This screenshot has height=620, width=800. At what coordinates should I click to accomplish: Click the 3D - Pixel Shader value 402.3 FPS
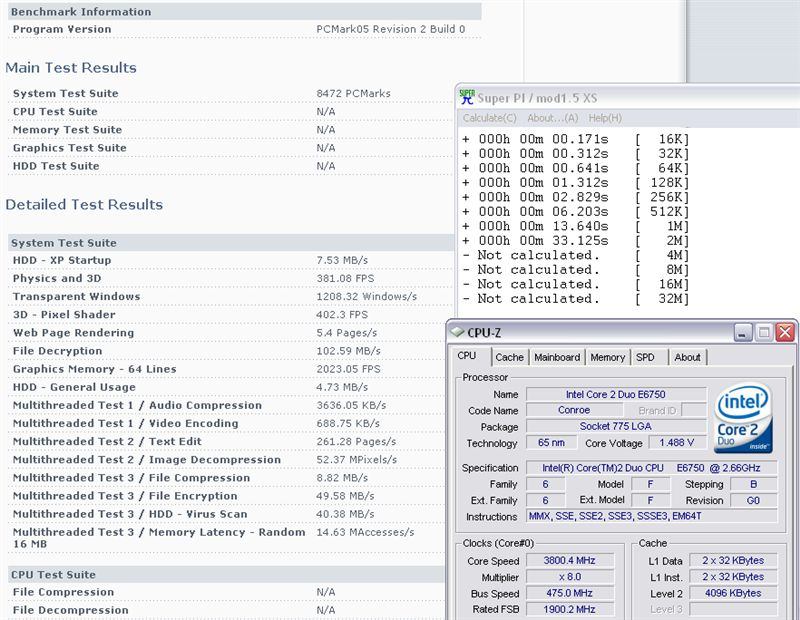point(342,315)
